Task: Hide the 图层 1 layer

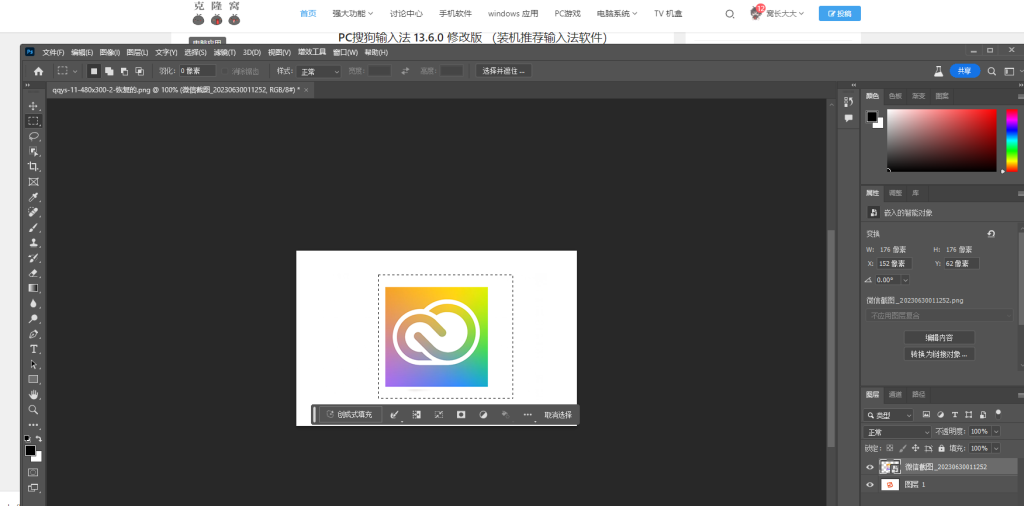Action: (869, 484)
